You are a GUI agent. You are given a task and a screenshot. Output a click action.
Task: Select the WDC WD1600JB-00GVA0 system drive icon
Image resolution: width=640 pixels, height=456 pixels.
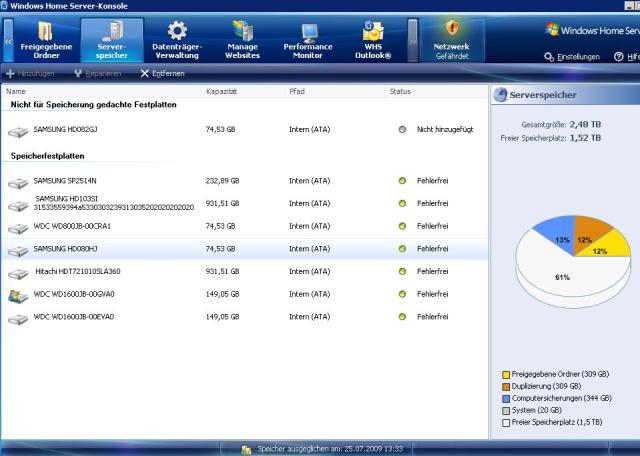[18, 295]
